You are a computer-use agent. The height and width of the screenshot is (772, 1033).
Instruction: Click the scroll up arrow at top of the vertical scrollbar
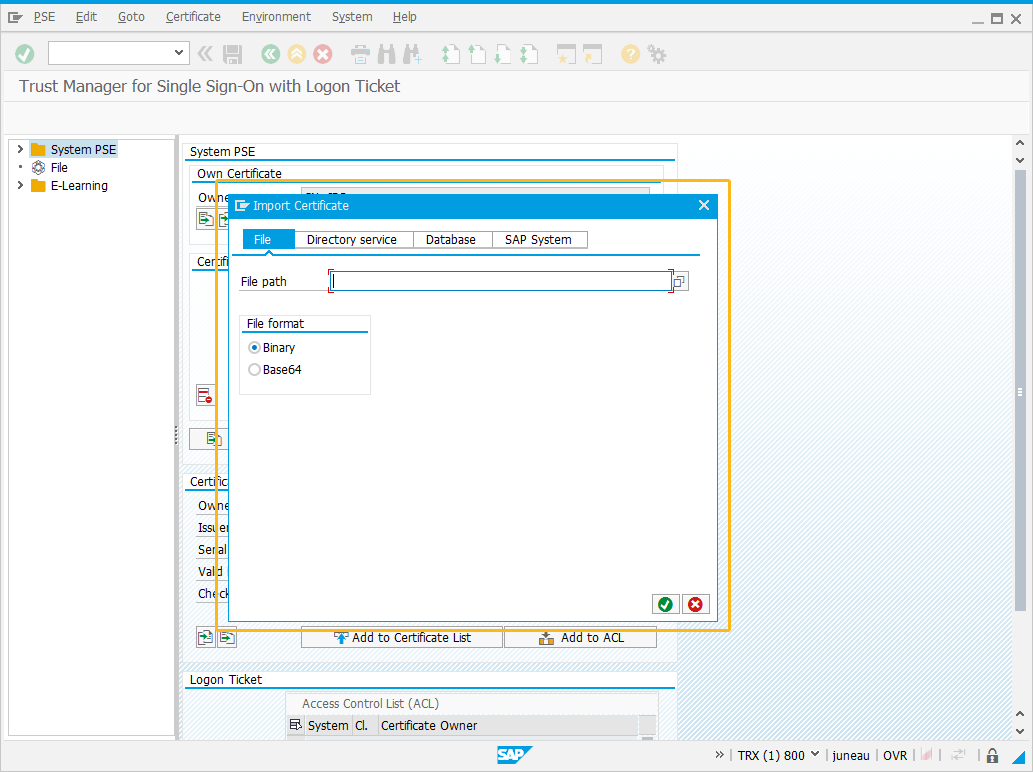tap(1020, 143)
